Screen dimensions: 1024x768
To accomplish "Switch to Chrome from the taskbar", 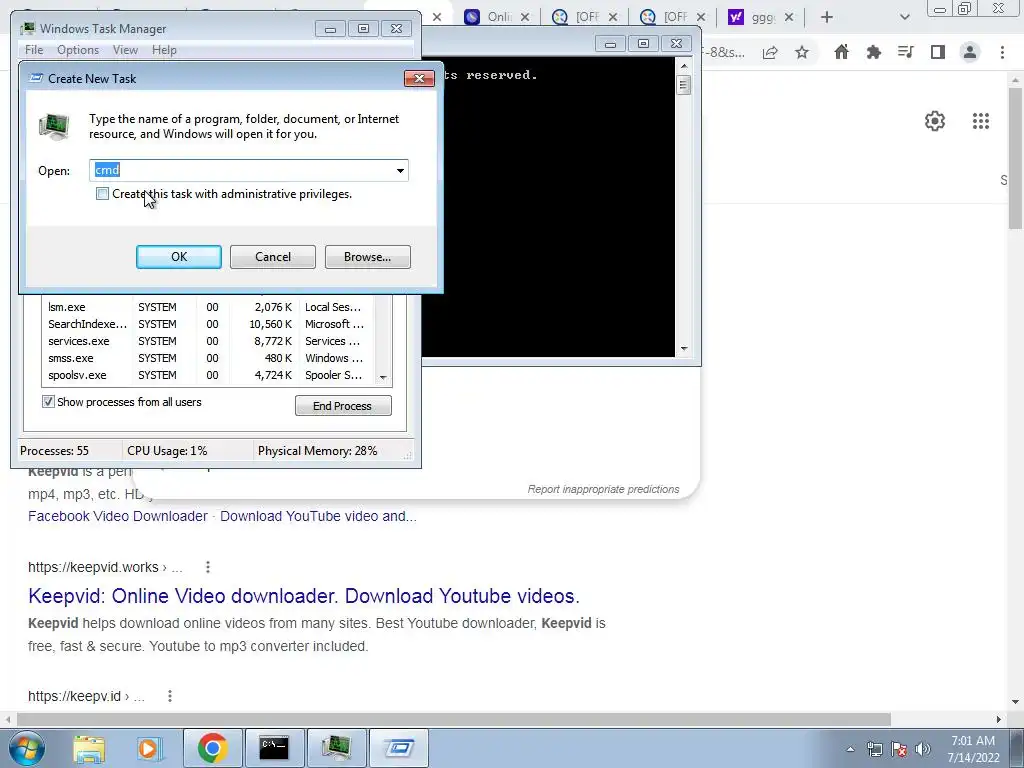I will [212, 748].
